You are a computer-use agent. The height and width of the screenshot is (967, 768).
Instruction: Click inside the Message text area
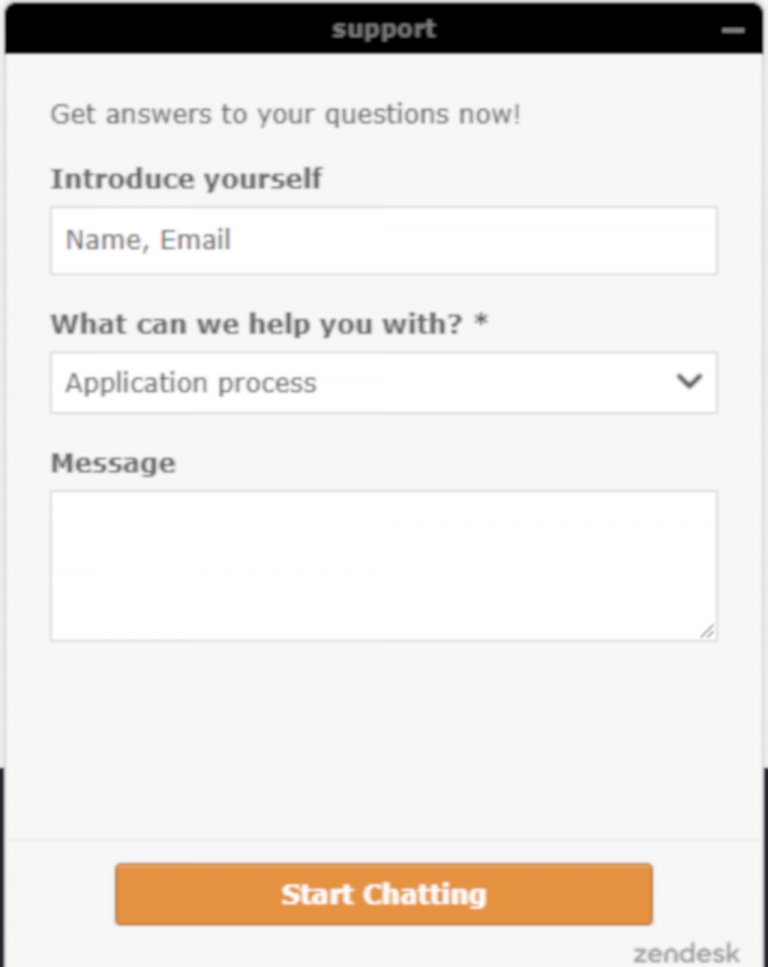point(383,565)
